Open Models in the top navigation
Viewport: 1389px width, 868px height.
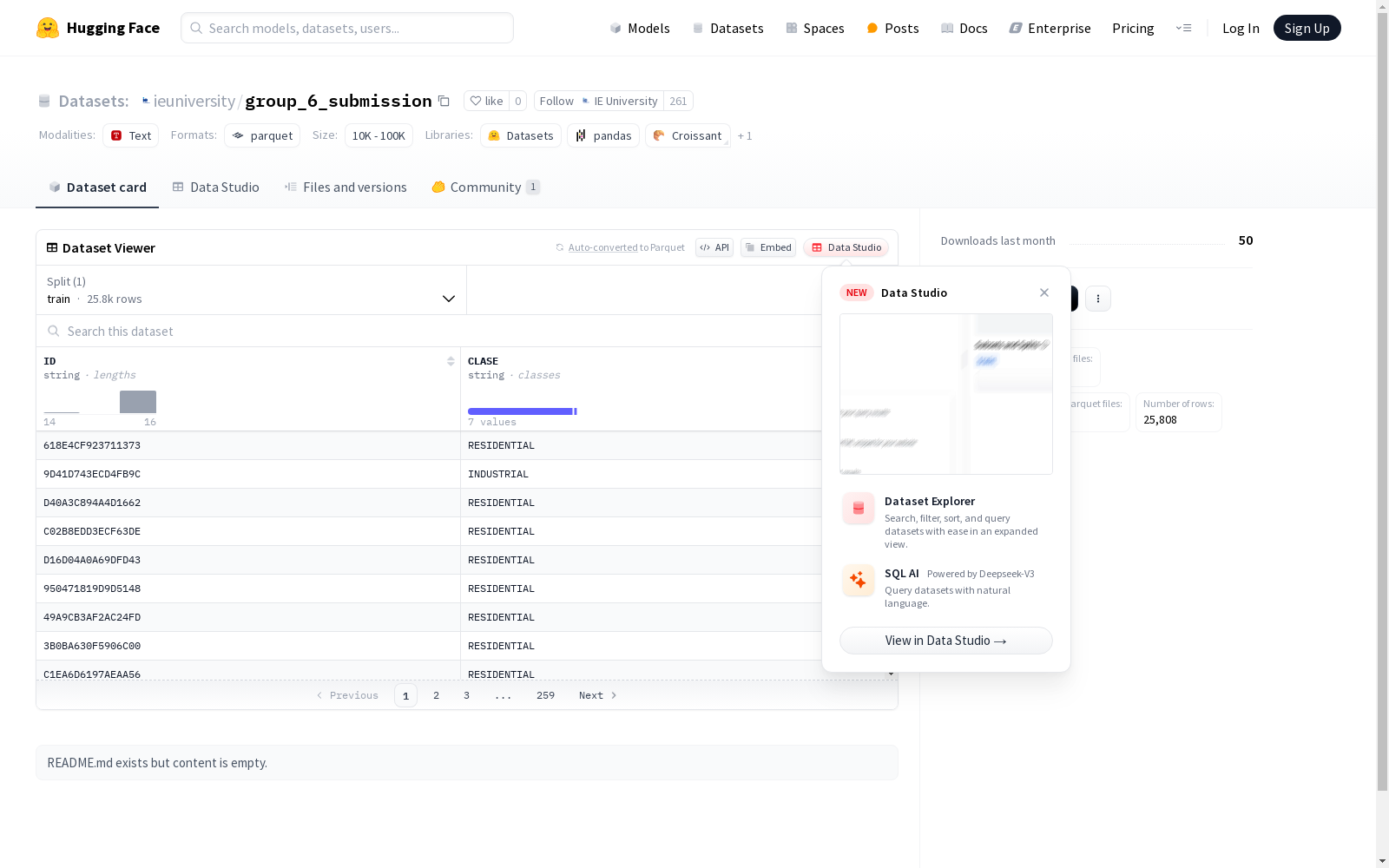click(640, 28)
